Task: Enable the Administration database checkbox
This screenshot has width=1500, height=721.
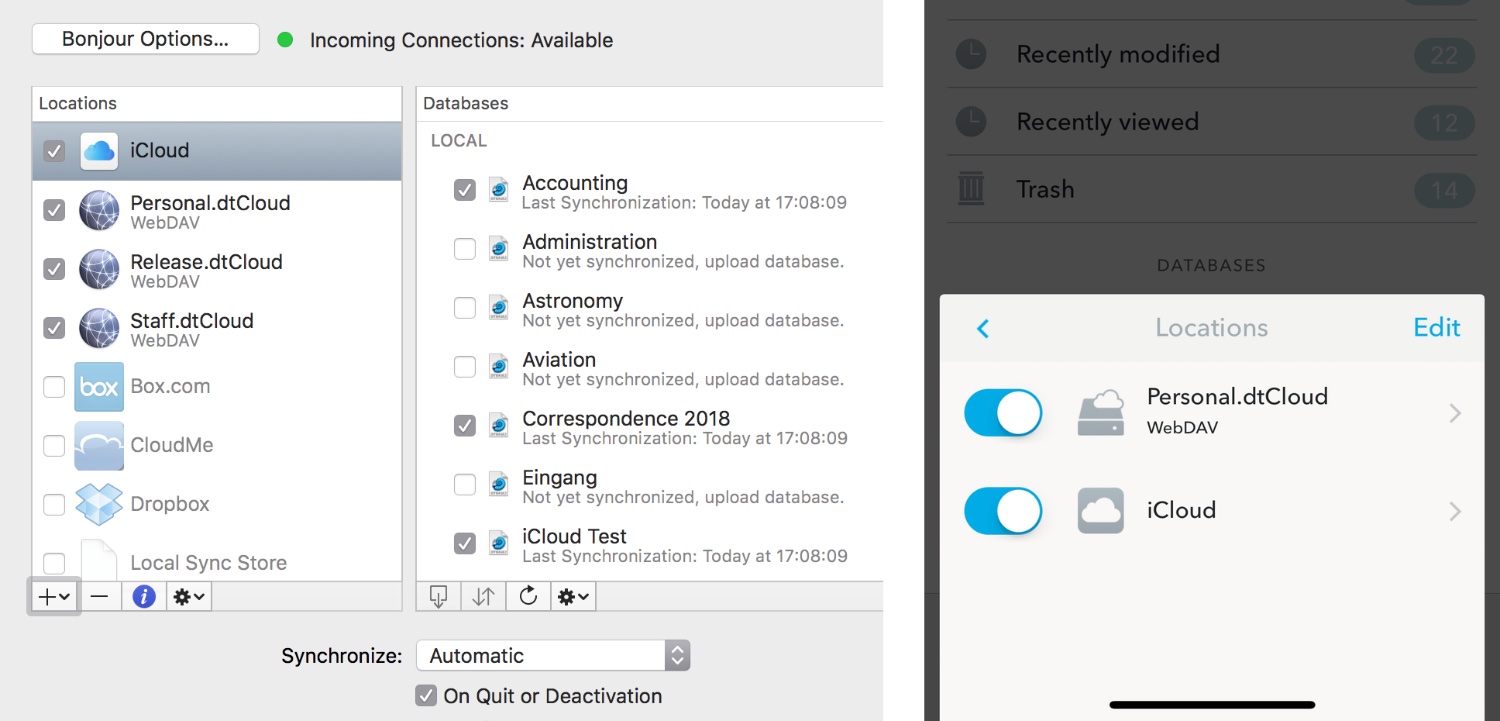Action: [x=465, y=249]
